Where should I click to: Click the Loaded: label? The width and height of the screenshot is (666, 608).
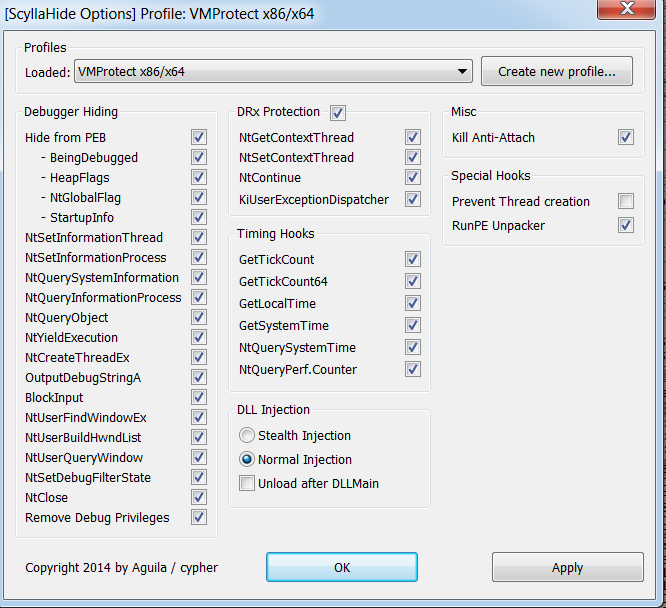click(x=48, y=73)
